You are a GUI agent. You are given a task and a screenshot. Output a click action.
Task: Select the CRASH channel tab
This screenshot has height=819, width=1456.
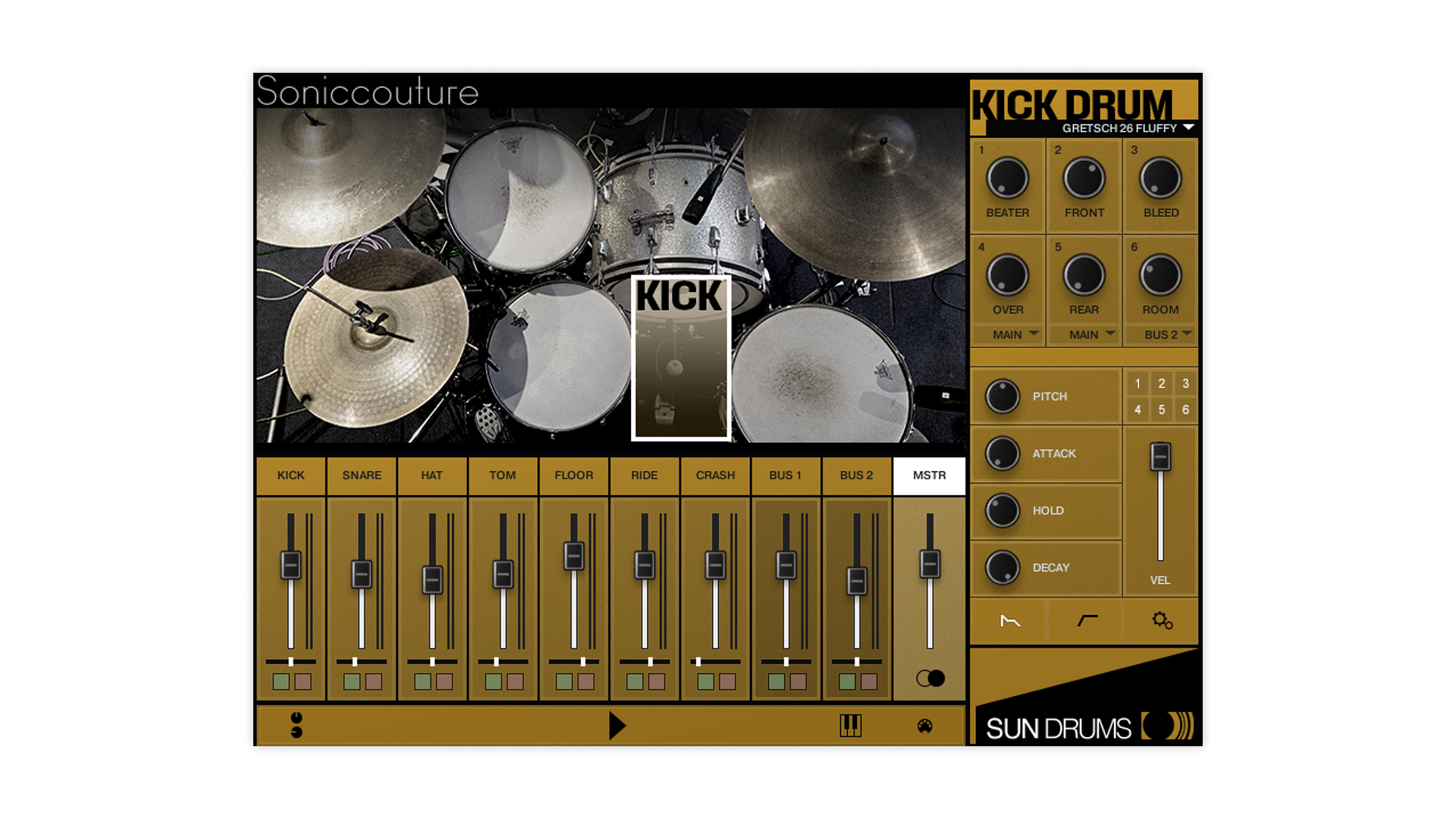(715, 475)
